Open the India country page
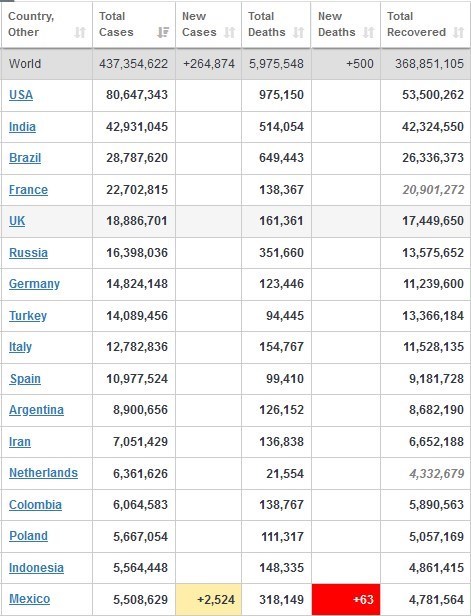 (x=22, y=126)
